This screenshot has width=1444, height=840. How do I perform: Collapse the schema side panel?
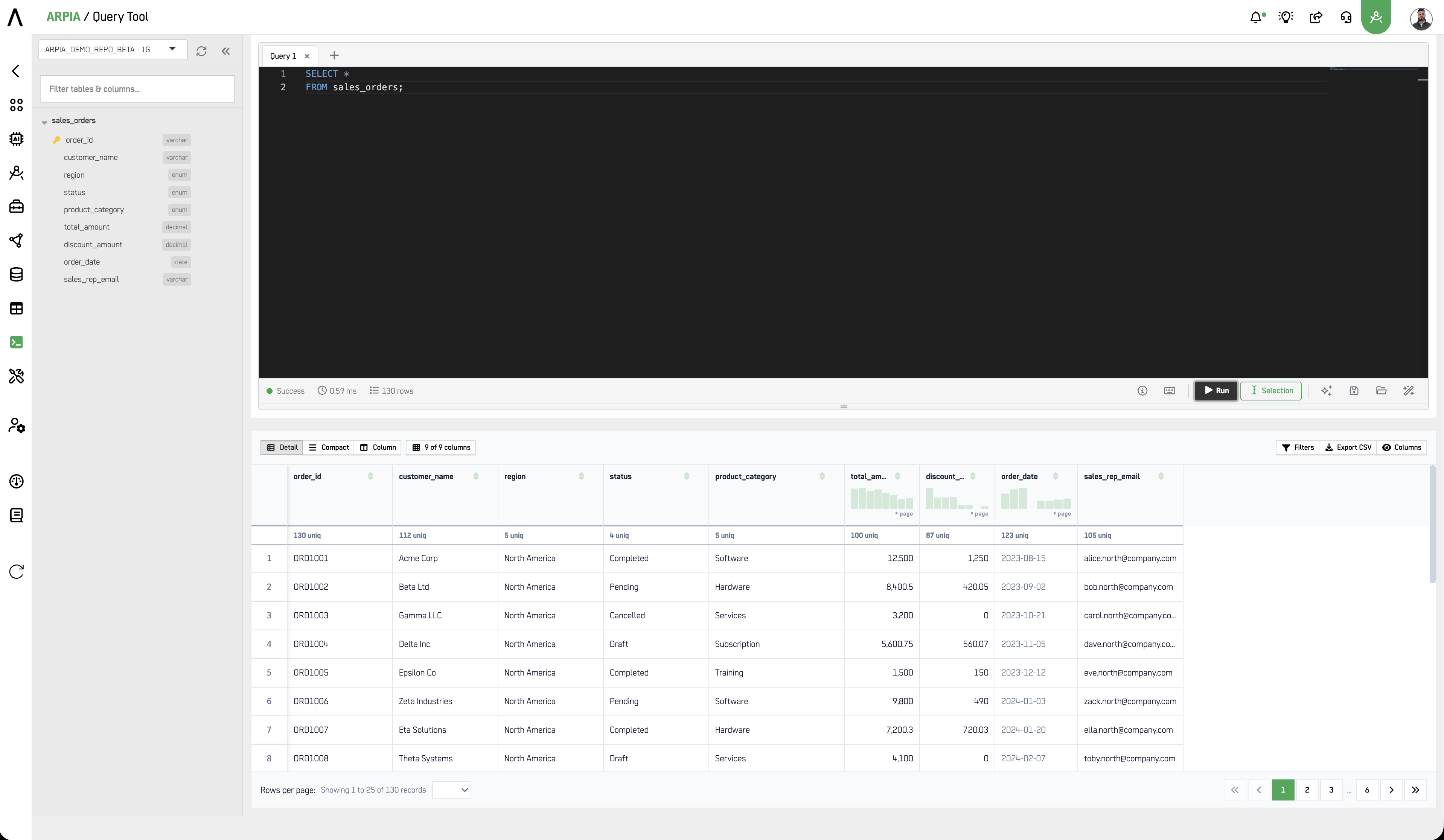pos(226,51)
